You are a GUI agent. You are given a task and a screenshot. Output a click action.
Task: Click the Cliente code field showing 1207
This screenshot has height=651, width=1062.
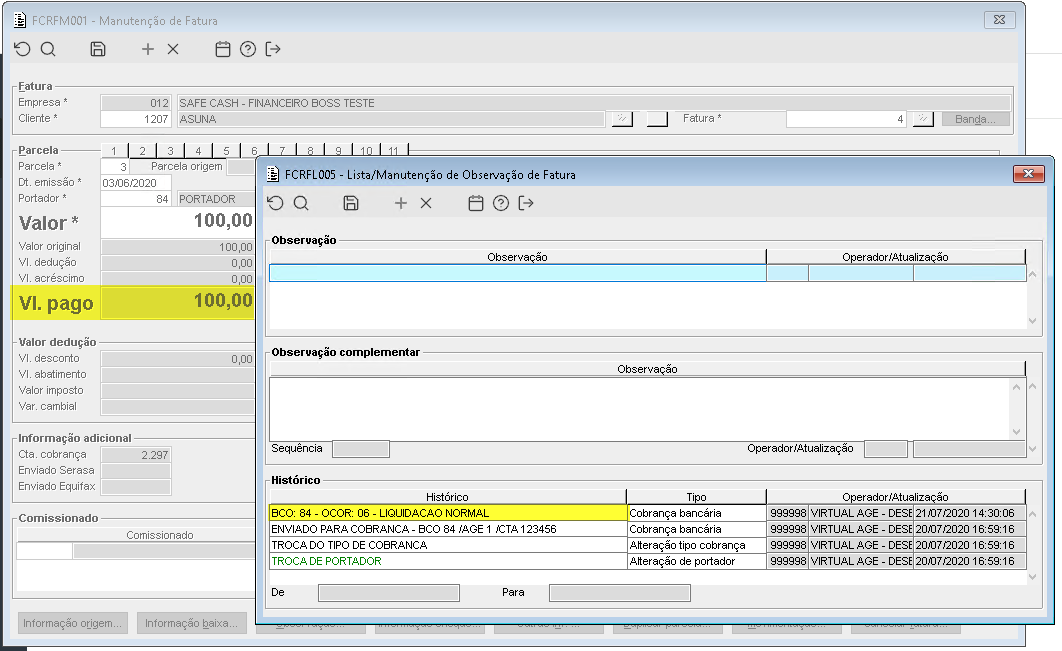pyautogui.click(x=135, y=119)
